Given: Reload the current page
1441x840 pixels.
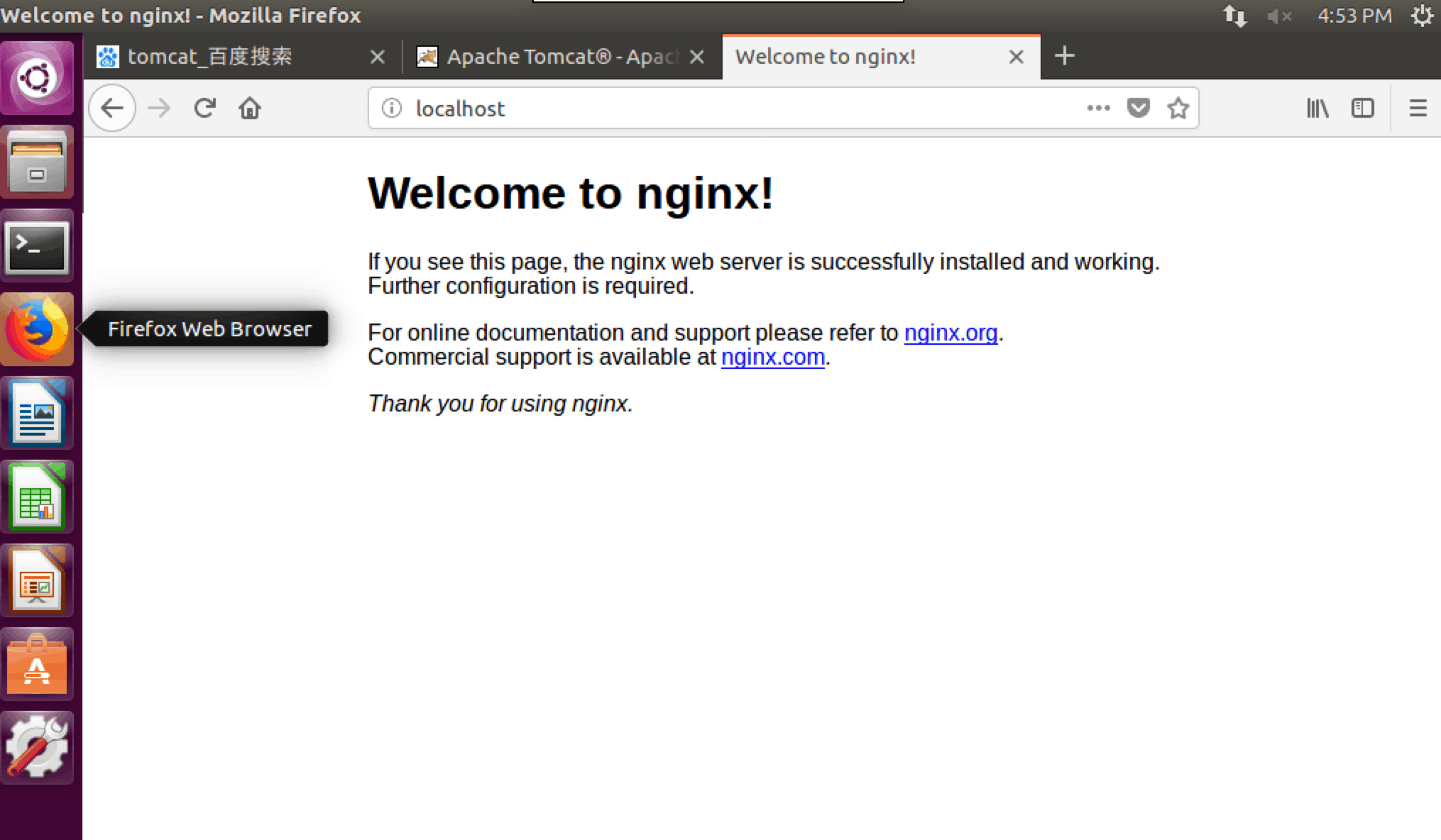Looking at the screenshot, I should click(205, 108).
